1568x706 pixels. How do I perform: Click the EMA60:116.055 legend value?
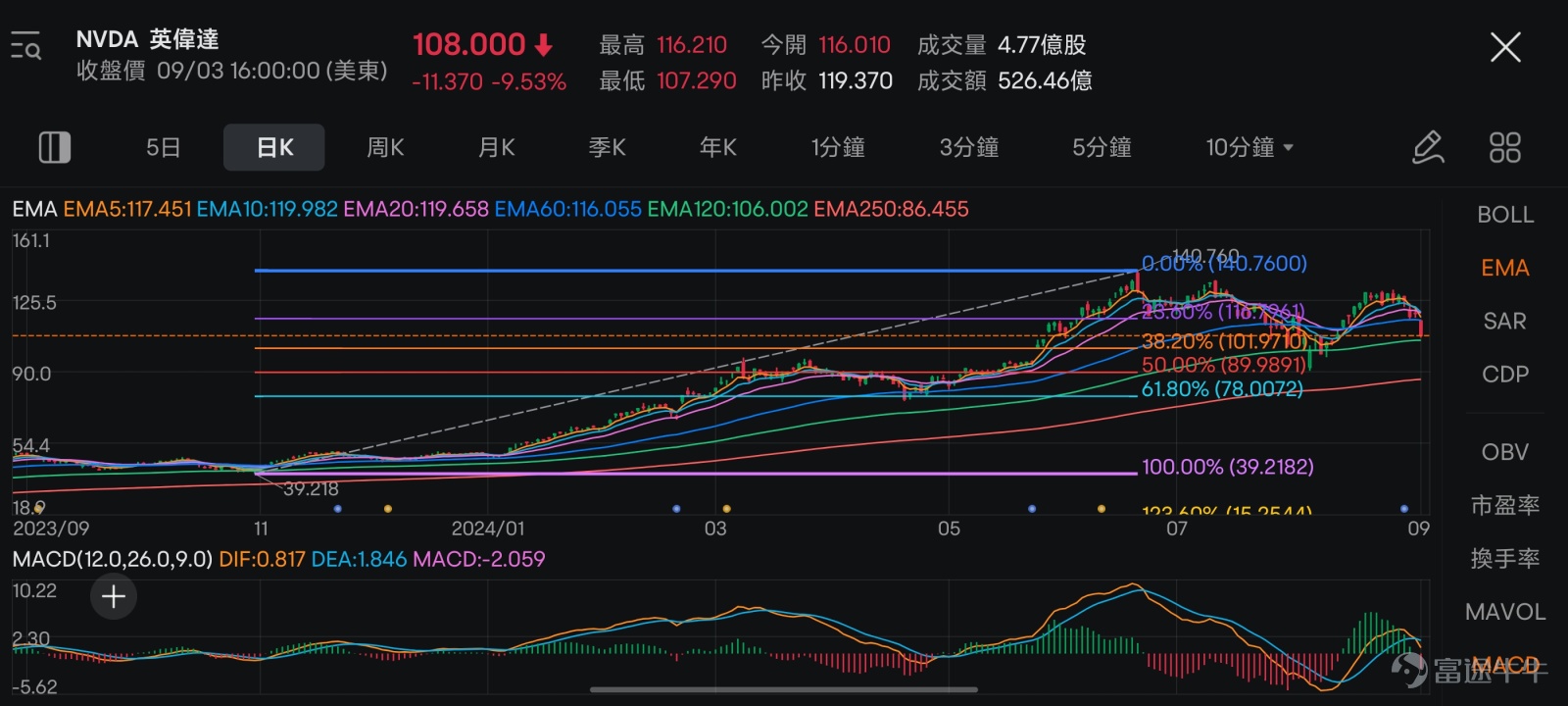click(x=567, y=209)
